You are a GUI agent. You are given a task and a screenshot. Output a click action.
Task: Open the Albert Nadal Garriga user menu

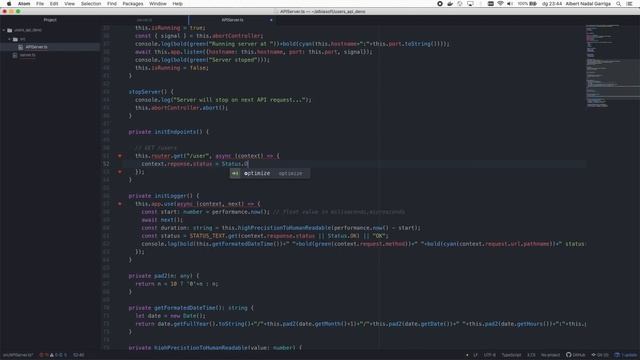588,4
